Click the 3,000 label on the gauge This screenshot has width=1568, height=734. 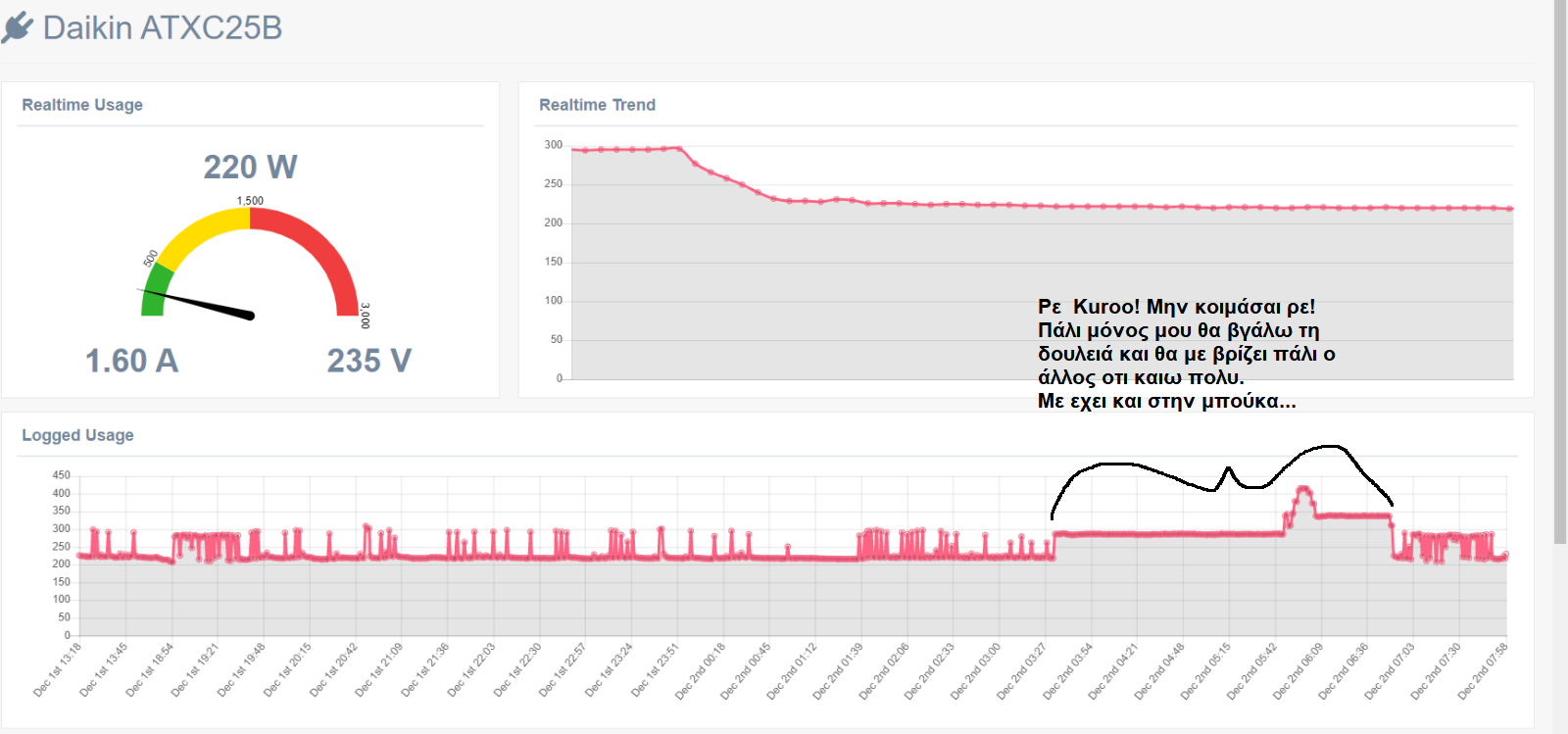[x=366, y=316]
